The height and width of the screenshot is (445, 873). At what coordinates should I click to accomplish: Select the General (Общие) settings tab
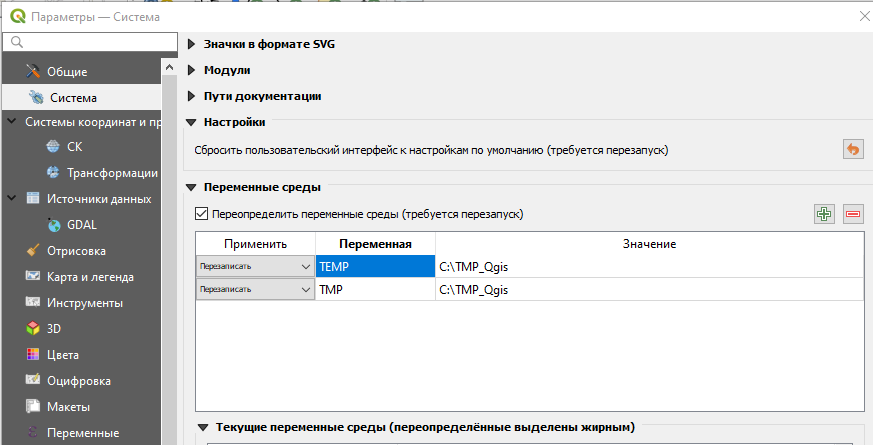pyautogui.click(x=67, y=72)
